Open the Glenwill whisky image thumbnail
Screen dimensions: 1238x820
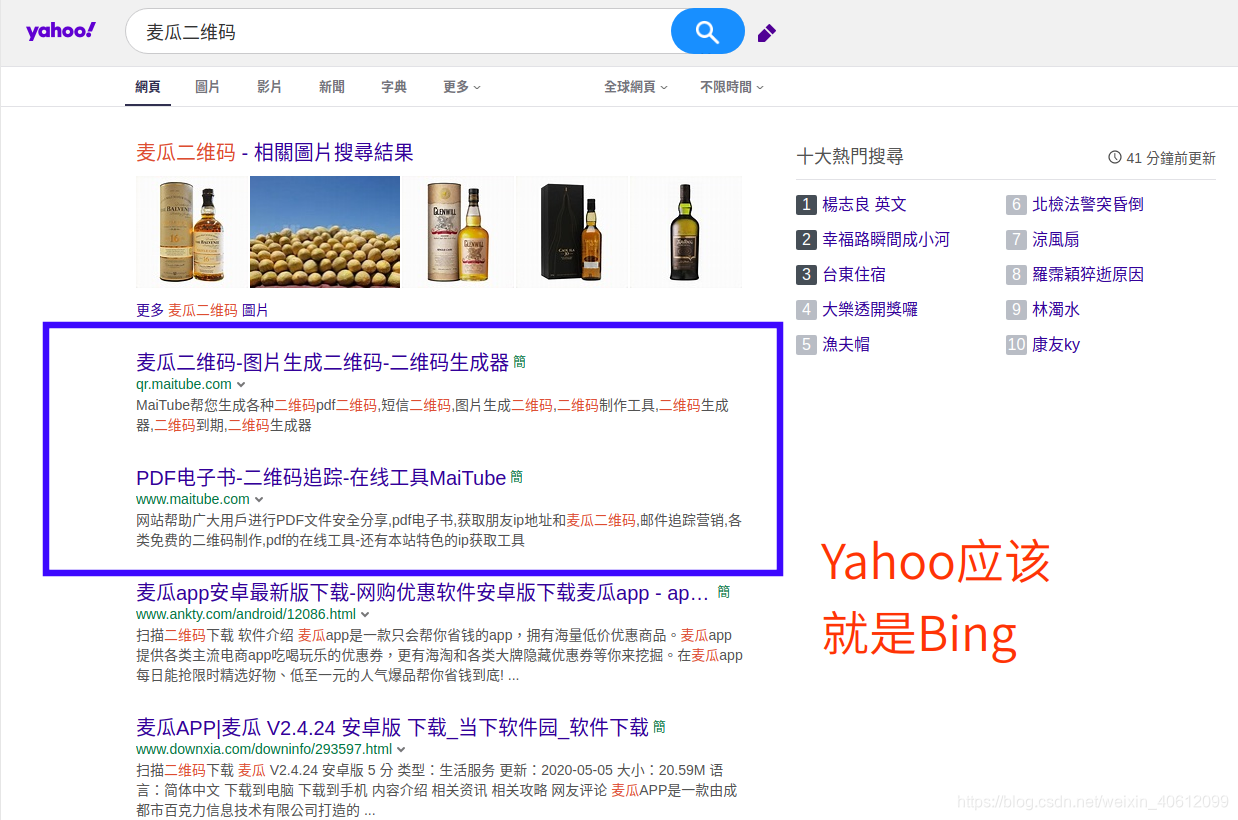458,232
